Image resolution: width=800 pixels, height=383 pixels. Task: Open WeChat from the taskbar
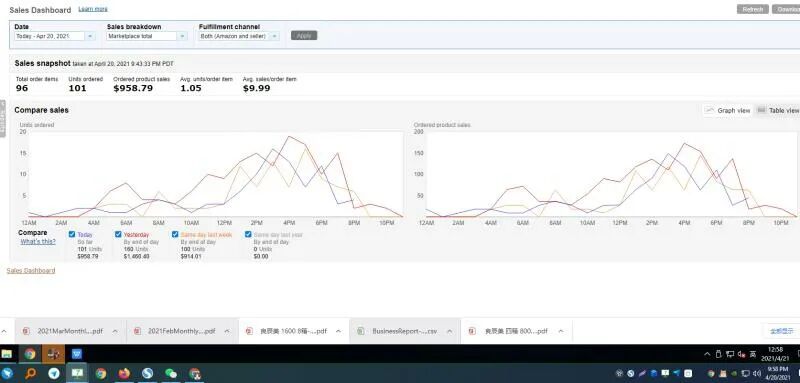pos(171,374)
